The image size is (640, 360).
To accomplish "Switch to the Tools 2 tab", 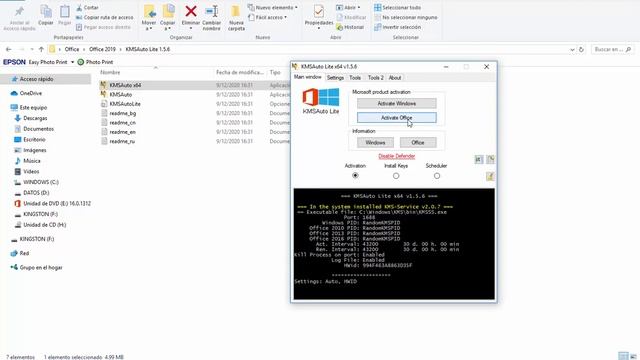I will click(376, 78).
